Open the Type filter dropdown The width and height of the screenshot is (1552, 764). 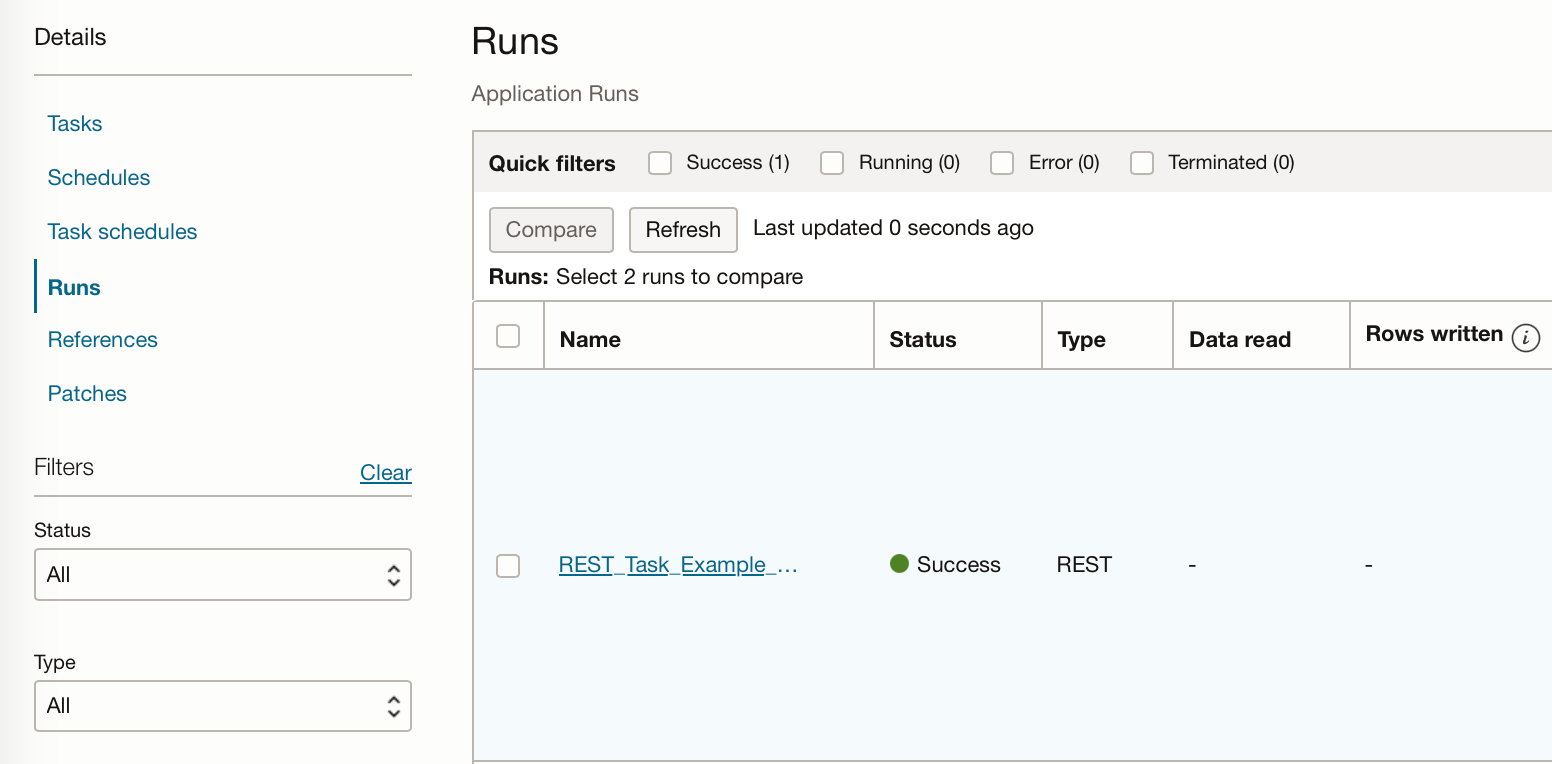pyautogui.click(x=222, y=705)
